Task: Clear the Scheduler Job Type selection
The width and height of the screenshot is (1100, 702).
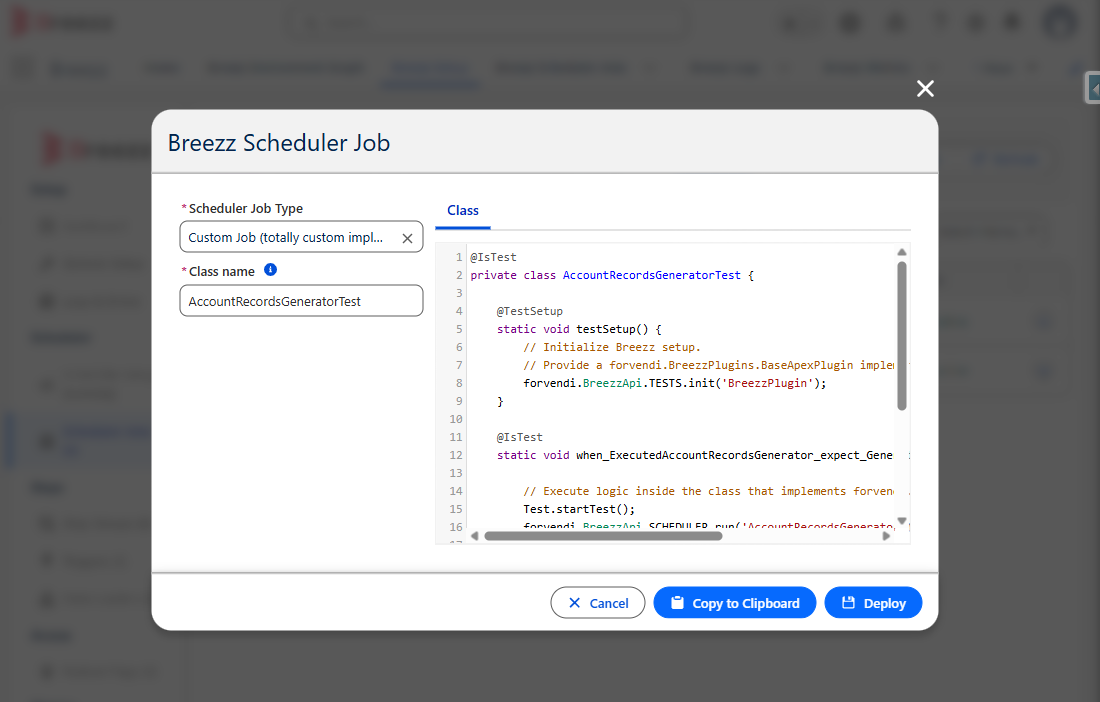Action: pyautogui.click(x=407, y=238)
